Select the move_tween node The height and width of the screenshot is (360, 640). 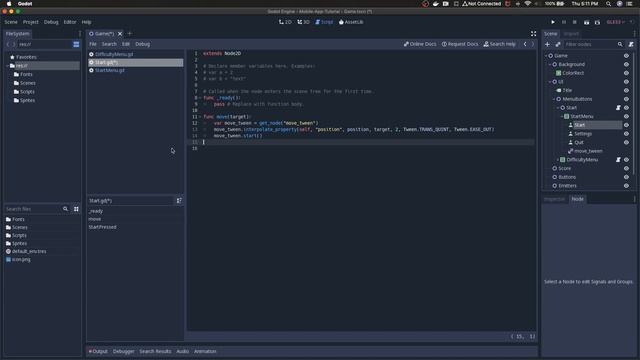588,151
